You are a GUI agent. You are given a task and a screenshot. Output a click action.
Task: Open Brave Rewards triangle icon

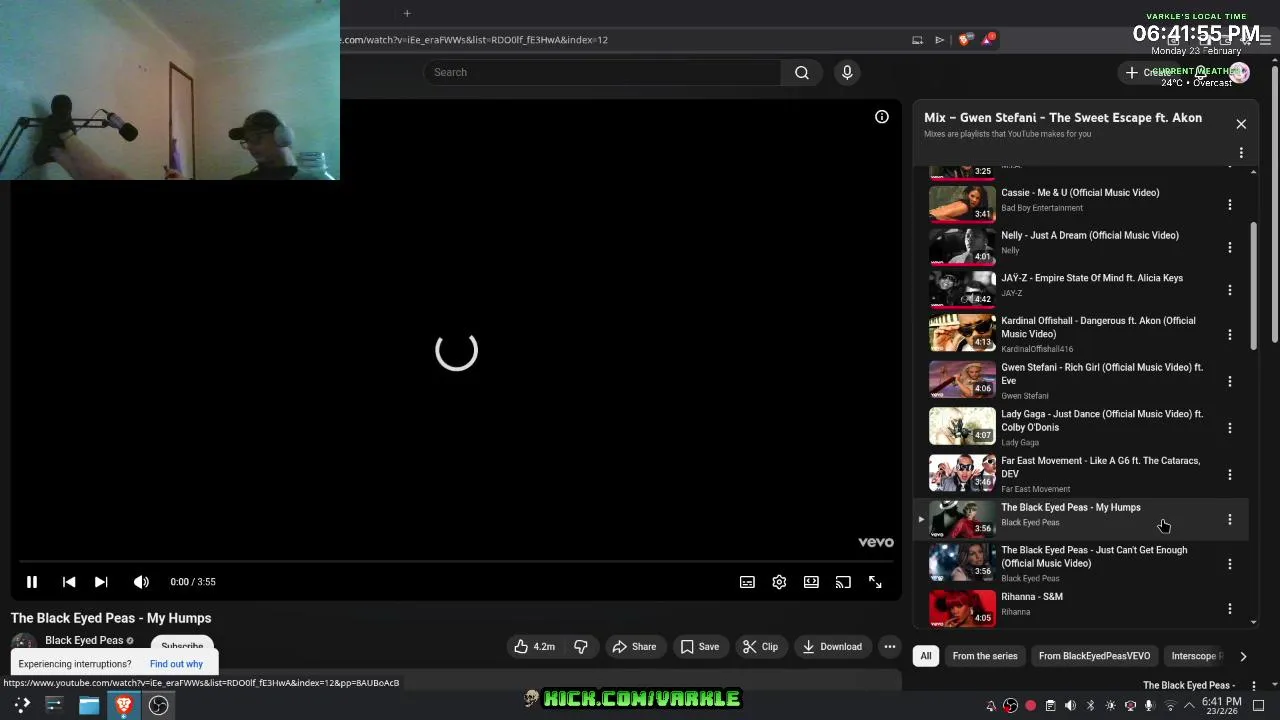tap(988, 40)
